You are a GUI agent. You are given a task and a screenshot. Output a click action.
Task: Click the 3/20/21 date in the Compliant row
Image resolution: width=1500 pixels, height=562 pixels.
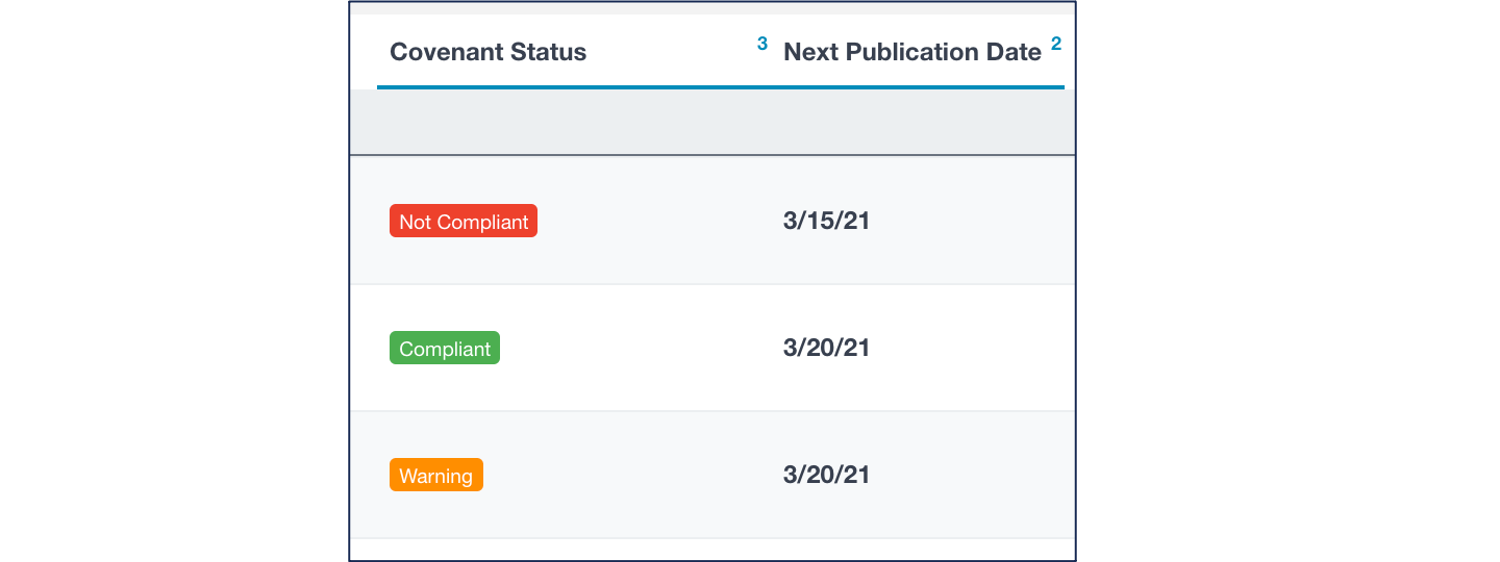[x=826, y=348]
